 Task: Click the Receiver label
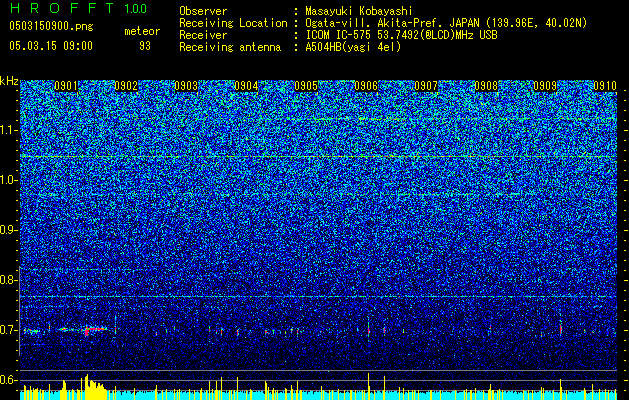pos(203,35)
